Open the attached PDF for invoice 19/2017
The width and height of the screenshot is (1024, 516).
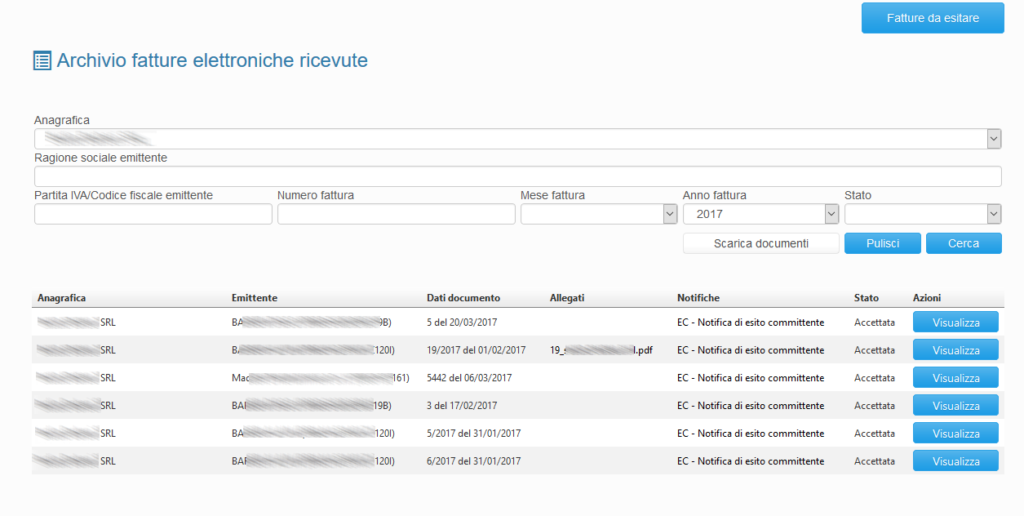[601, 350]
